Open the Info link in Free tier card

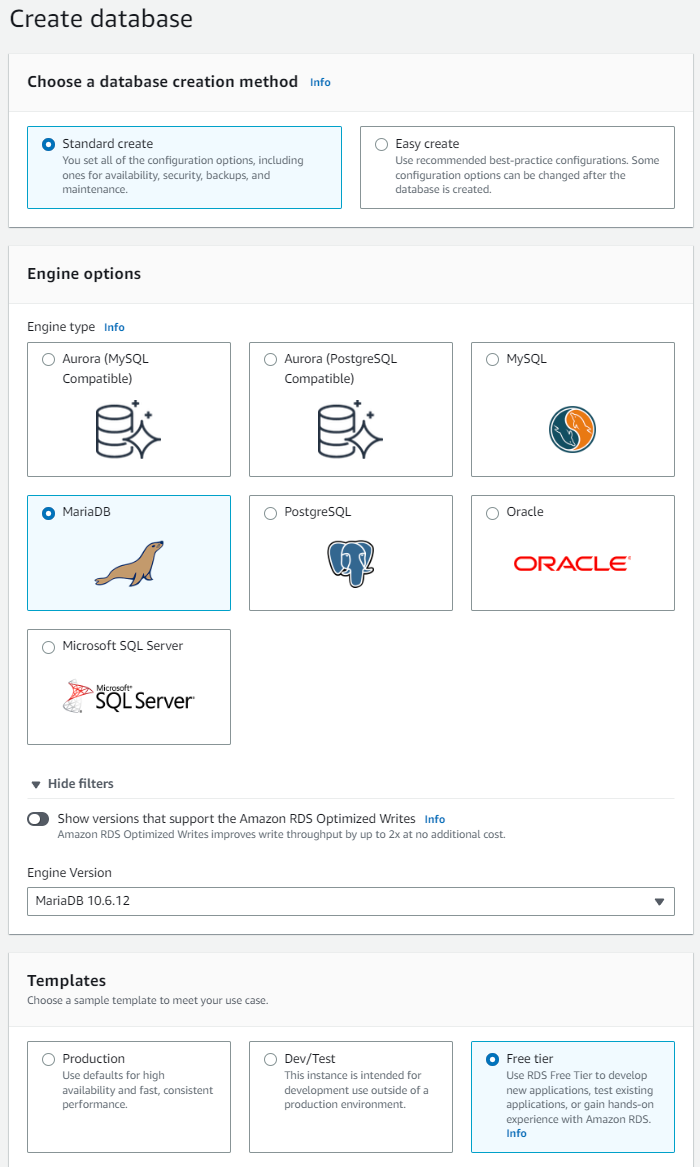[516, 1133]
